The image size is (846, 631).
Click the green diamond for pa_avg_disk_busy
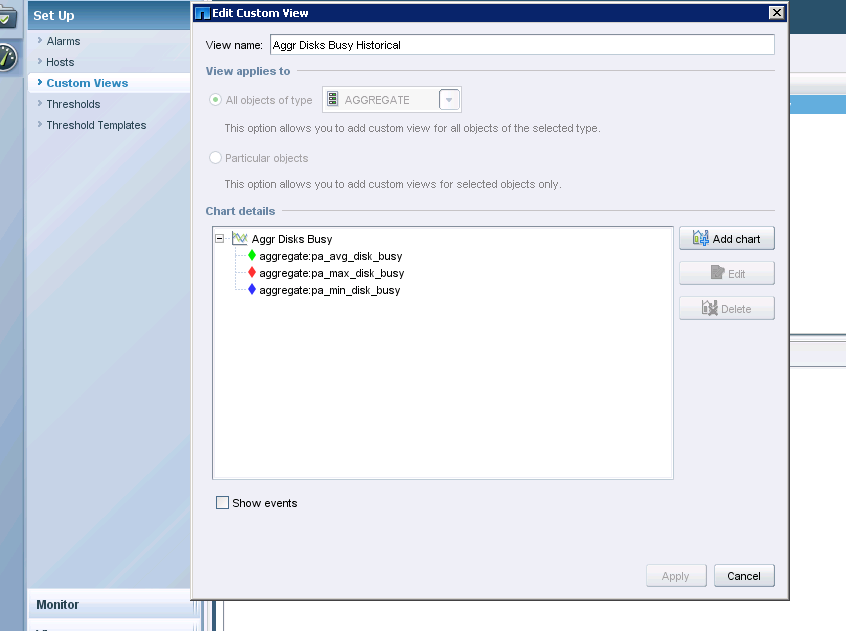pyautogui.click(x=252, y=256)
